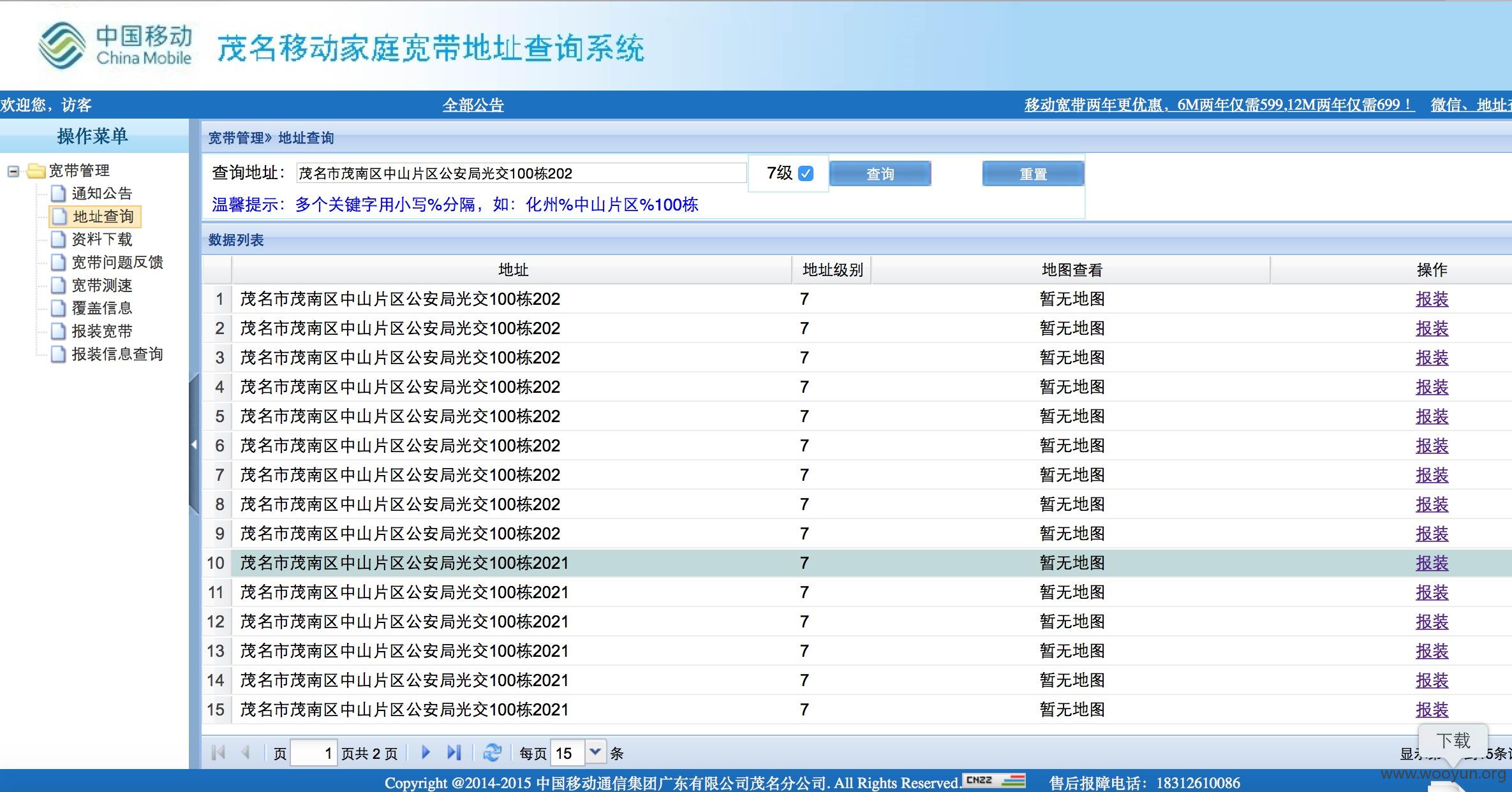The width and height of the screenshot is (1512, 792).
Task: Click 暂无地图 in row 2
Action: pyautogui.click(x=1072, y=328)
